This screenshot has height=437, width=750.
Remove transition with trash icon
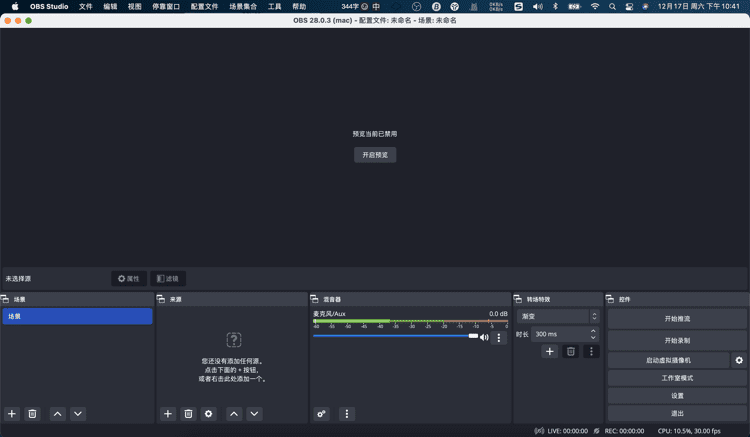click(x=571, y=351)
